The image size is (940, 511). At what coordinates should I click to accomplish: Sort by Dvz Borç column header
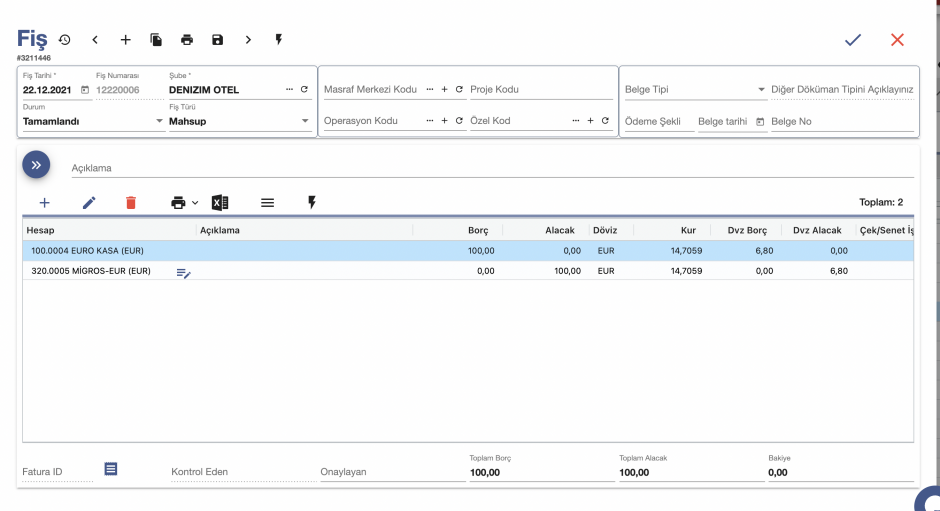(747, 230)
